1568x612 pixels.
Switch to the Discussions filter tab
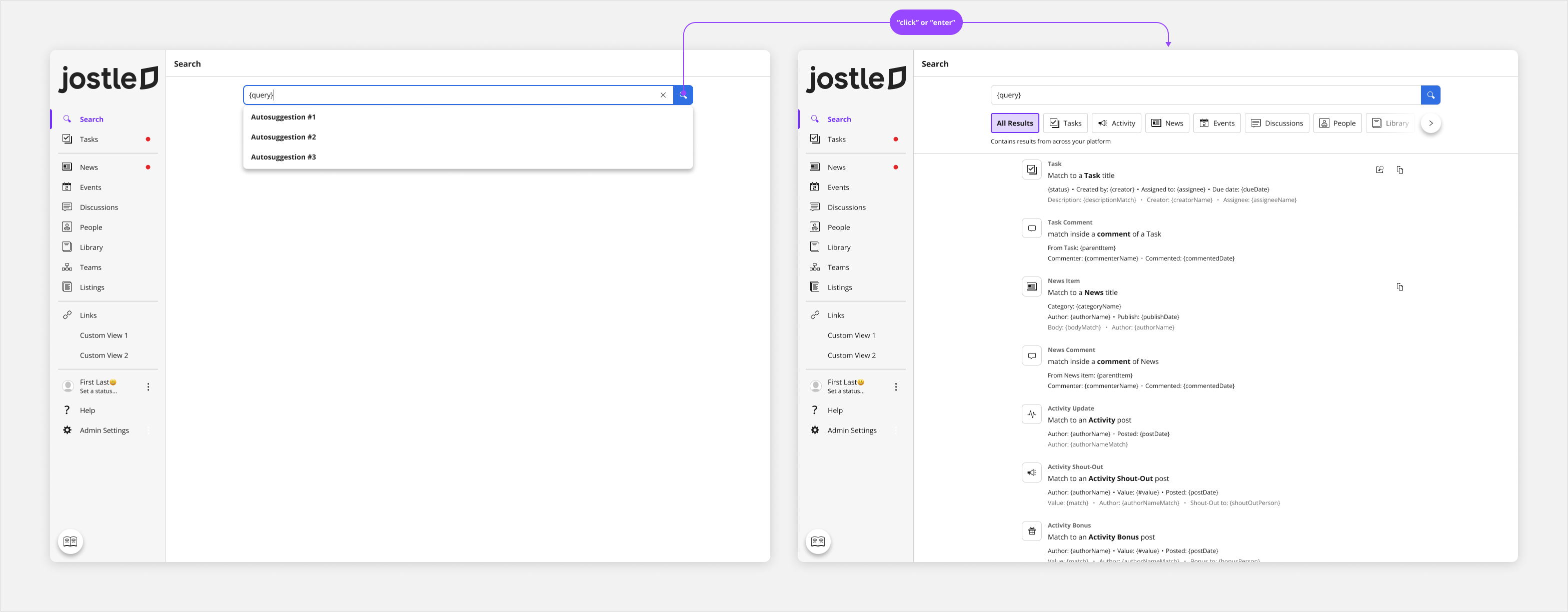pos(1276,123)
